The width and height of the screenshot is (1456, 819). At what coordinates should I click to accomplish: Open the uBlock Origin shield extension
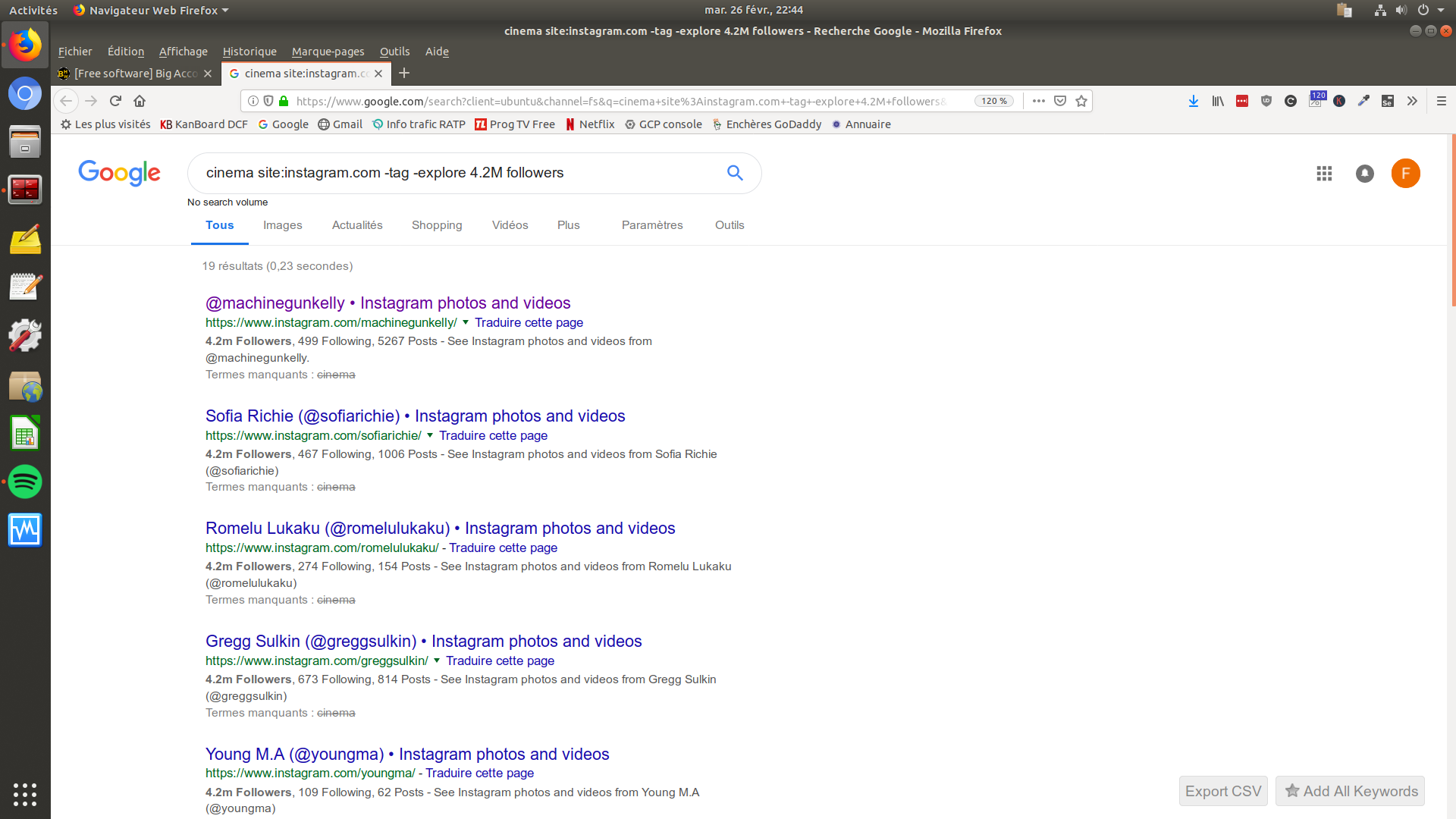click(x=1266, y=101)
